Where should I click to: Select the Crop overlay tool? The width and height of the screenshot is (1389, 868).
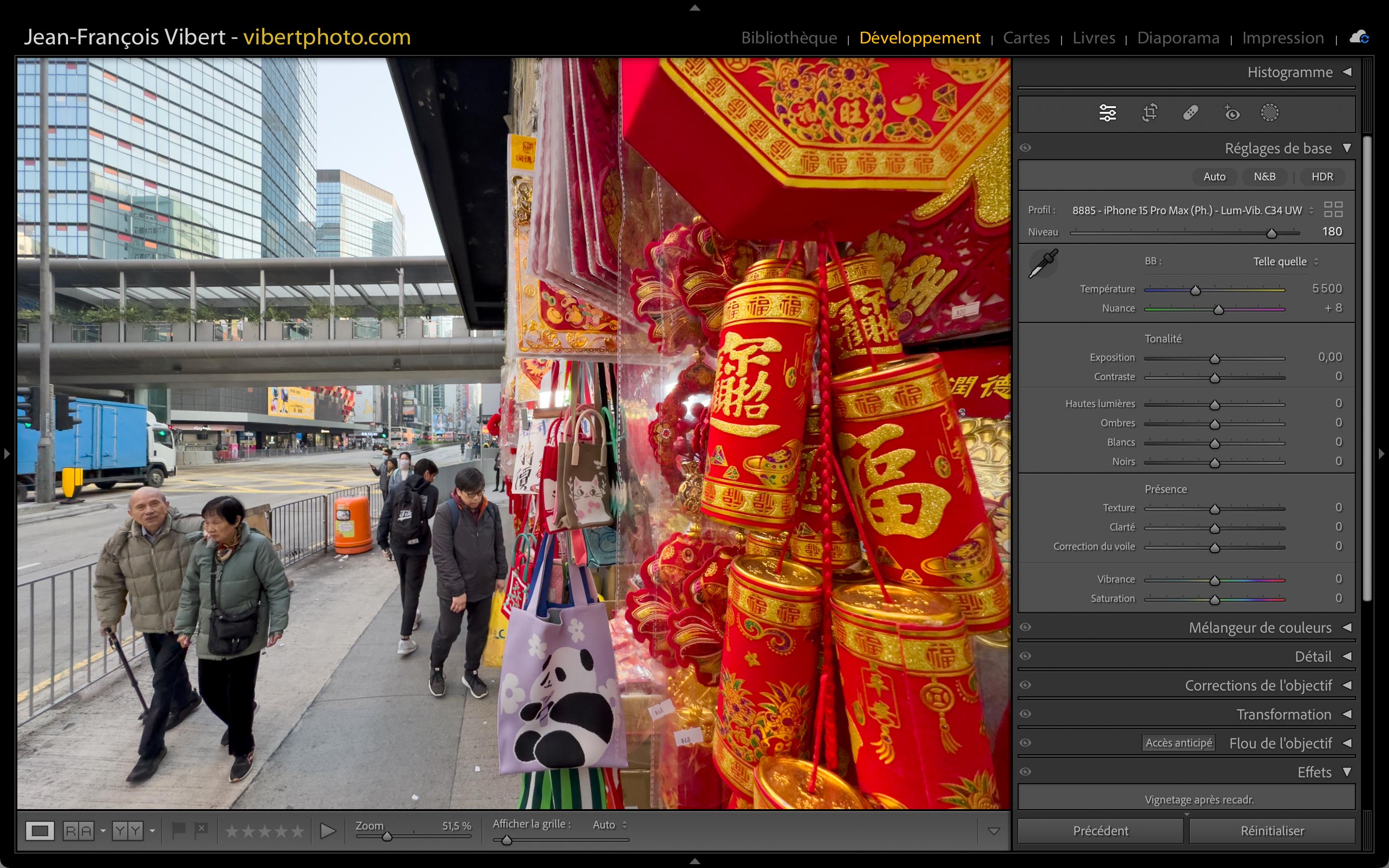pyautogui.click(x=1149, y=113)
